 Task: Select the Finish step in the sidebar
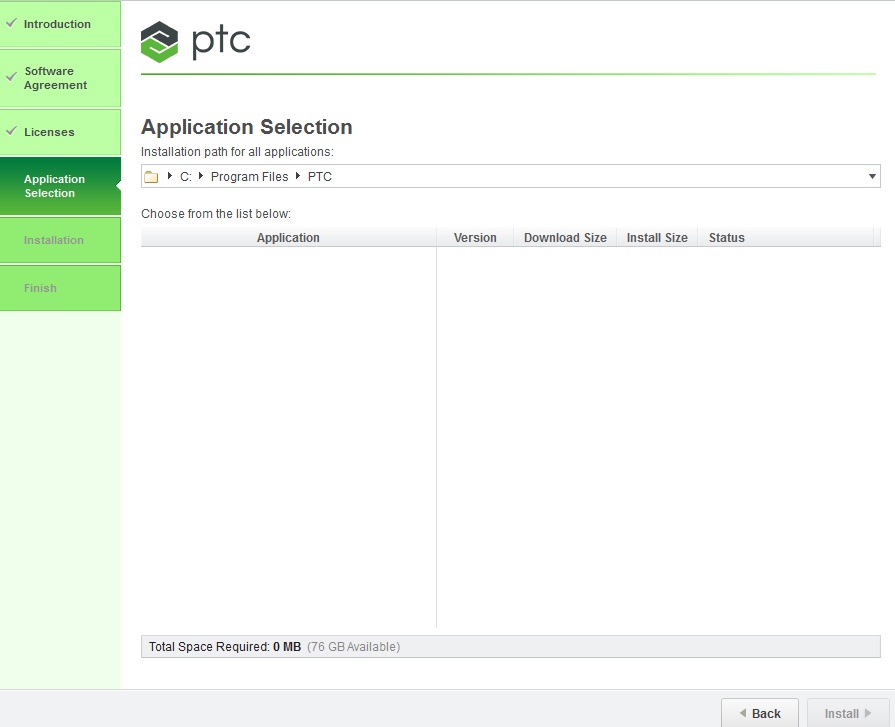pos(60,288)
